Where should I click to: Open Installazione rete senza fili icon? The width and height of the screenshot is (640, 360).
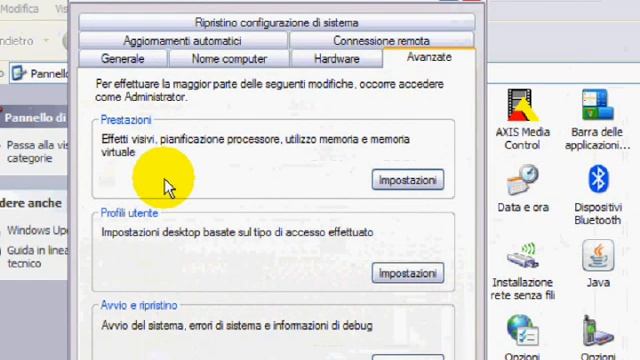[522, 256]
